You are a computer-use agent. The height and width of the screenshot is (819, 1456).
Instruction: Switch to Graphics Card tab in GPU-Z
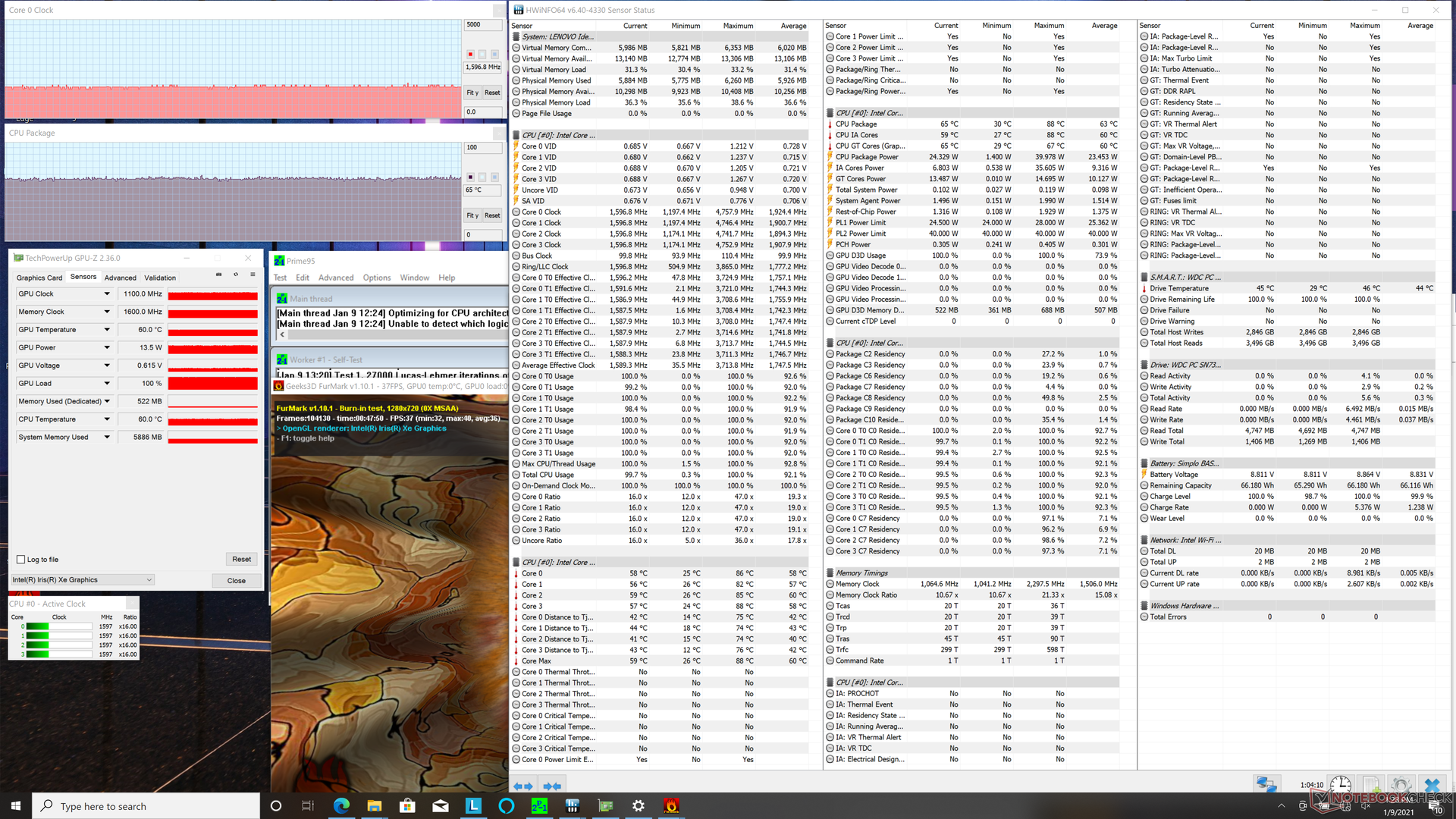click(39, 278)
